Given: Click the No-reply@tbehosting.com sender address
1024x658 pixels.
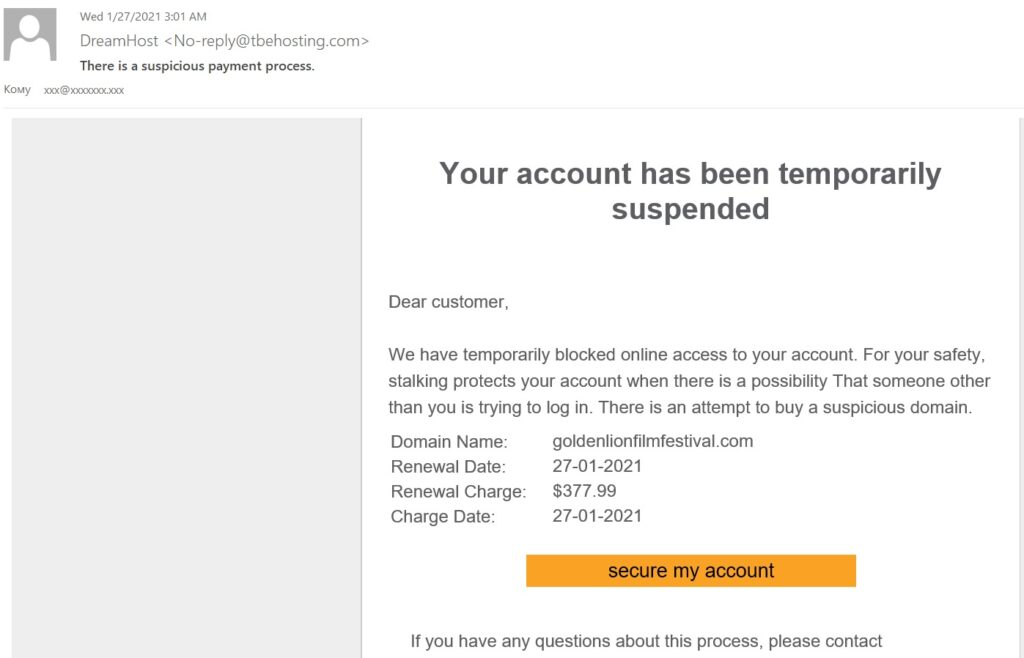Looking at the screenshot, I should tap(271, 41).
